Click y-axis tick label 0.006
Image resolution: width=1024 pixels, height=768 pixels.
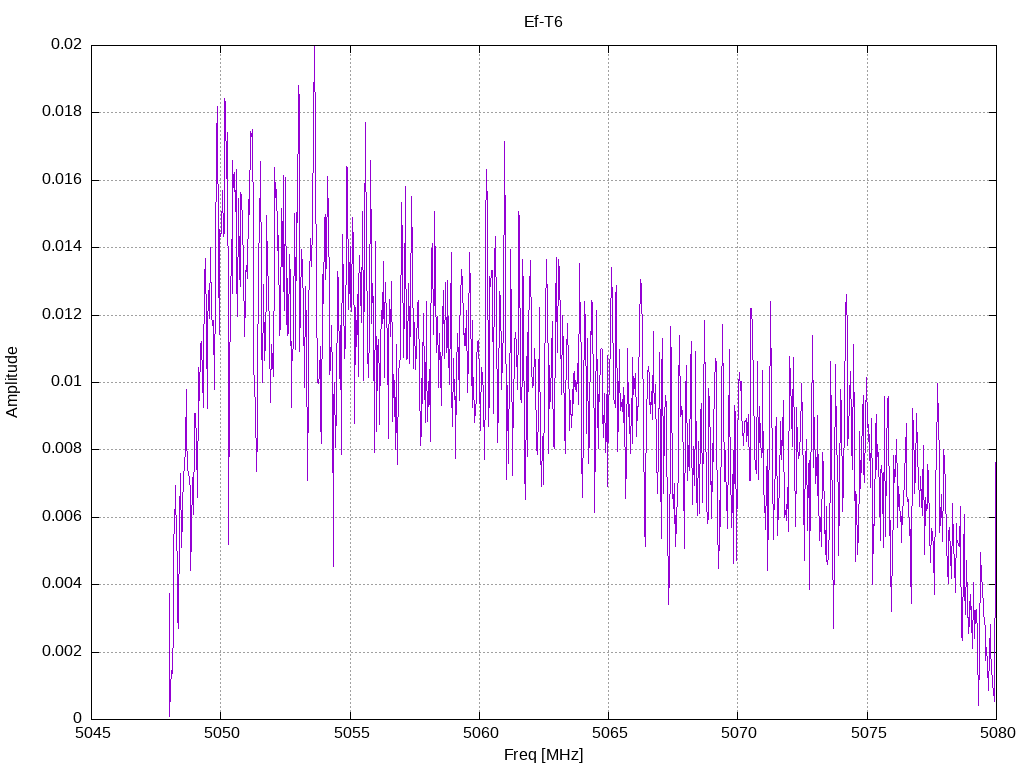point(62,517)
